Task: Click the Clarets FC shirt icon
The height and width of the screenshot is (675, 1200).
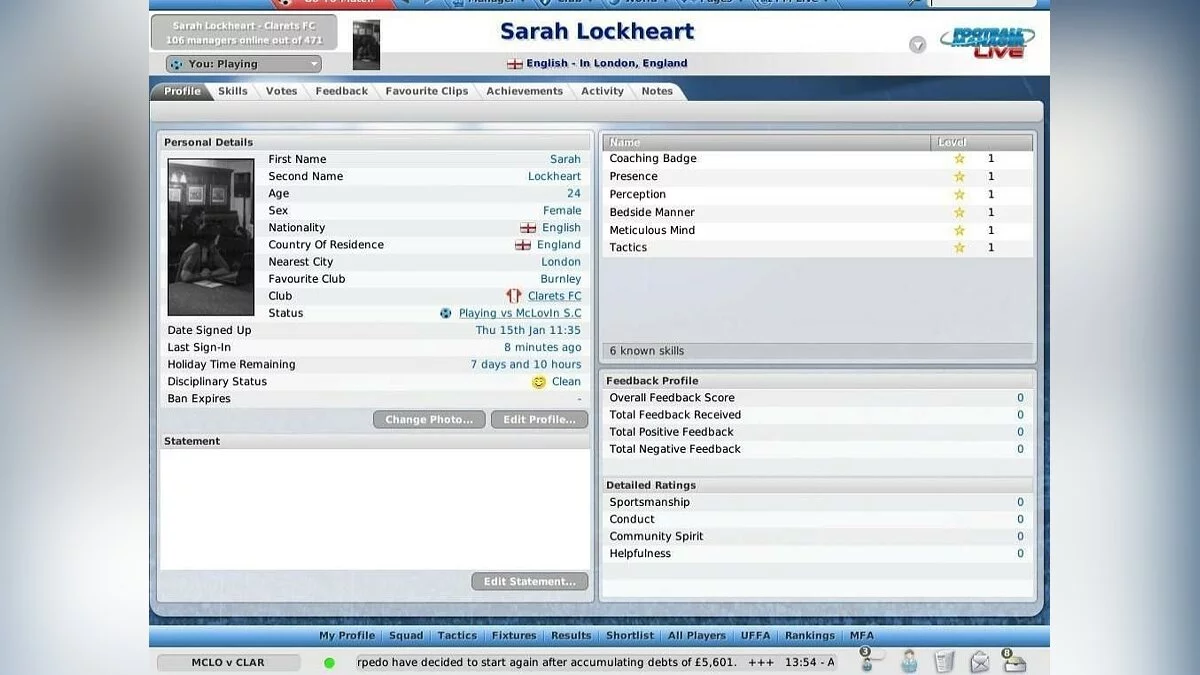Action: (x=513, y=296)
